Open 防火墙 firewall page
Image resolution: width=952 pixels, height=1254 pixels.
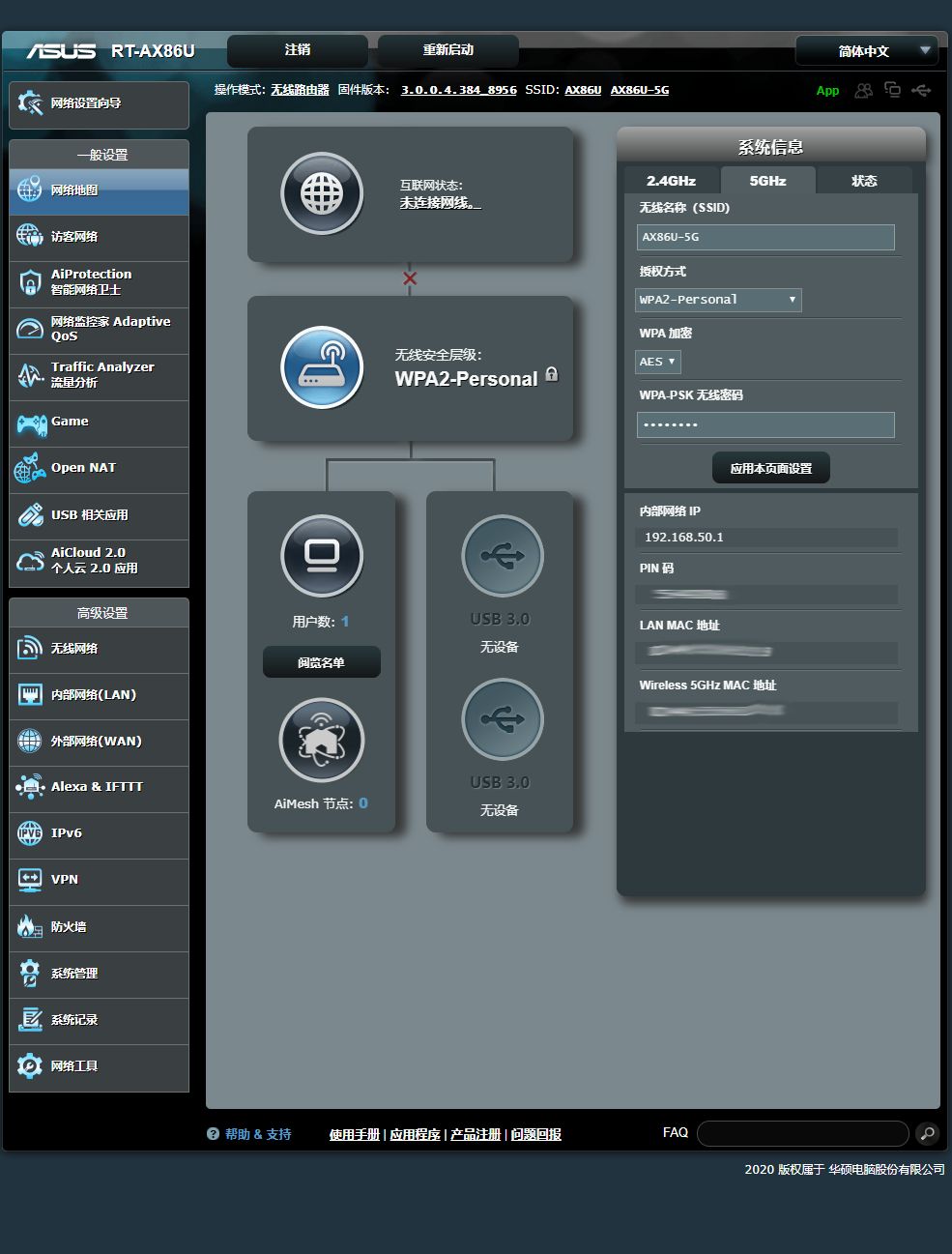tap(99, 927)
